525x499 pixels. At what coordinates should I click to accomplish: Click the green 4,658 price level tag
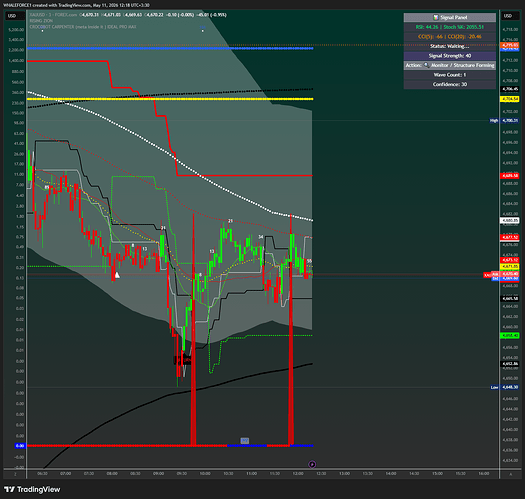(x=510, y=335)
